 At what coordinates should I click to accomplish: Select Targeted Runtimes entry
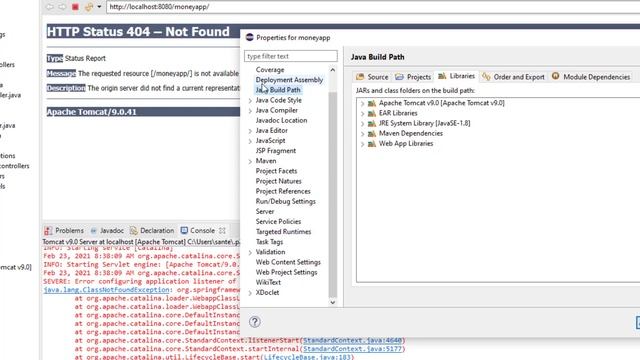tap(283, 232)
